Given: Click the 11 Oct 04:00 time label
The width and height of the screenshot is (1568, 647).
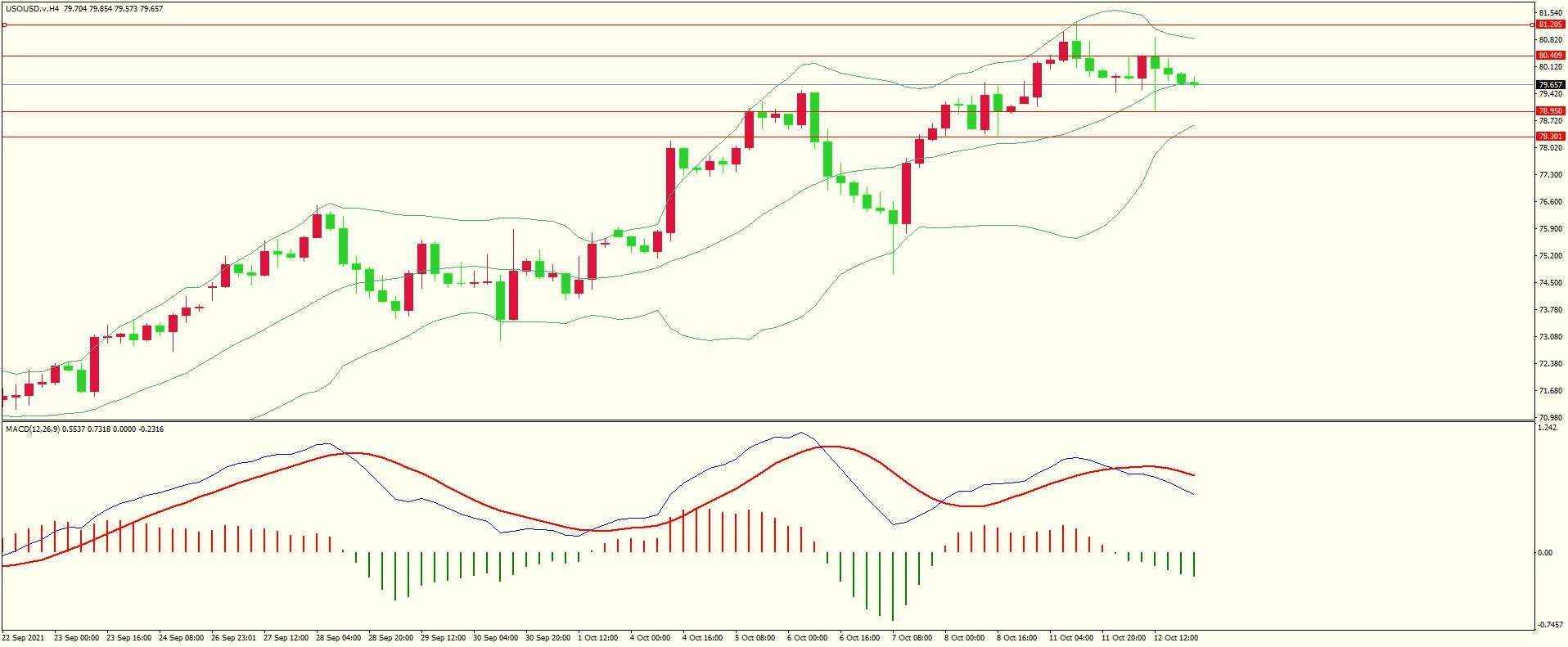Looking at the screenshot, I should (1071, 637).
